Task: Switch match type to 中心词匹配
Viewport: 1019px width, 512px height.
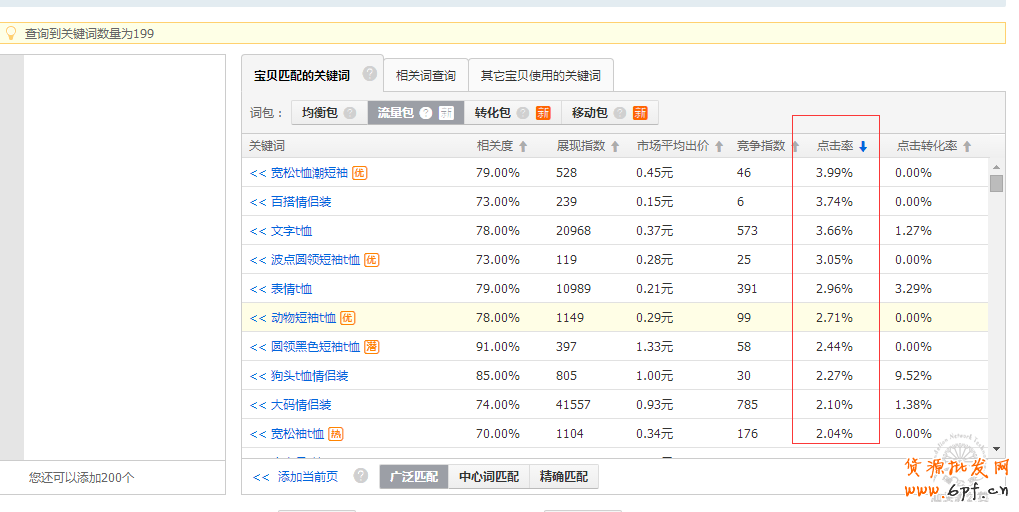Action: [489, 477]
